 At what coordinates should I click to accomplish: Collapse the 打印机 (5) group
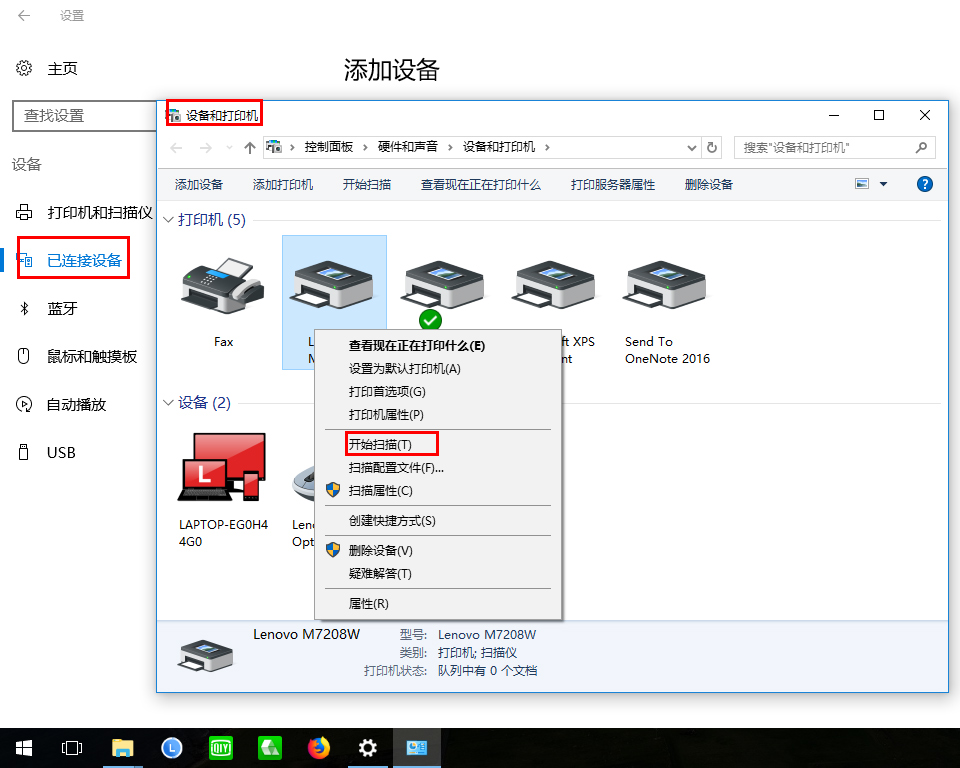coord(168,220)
